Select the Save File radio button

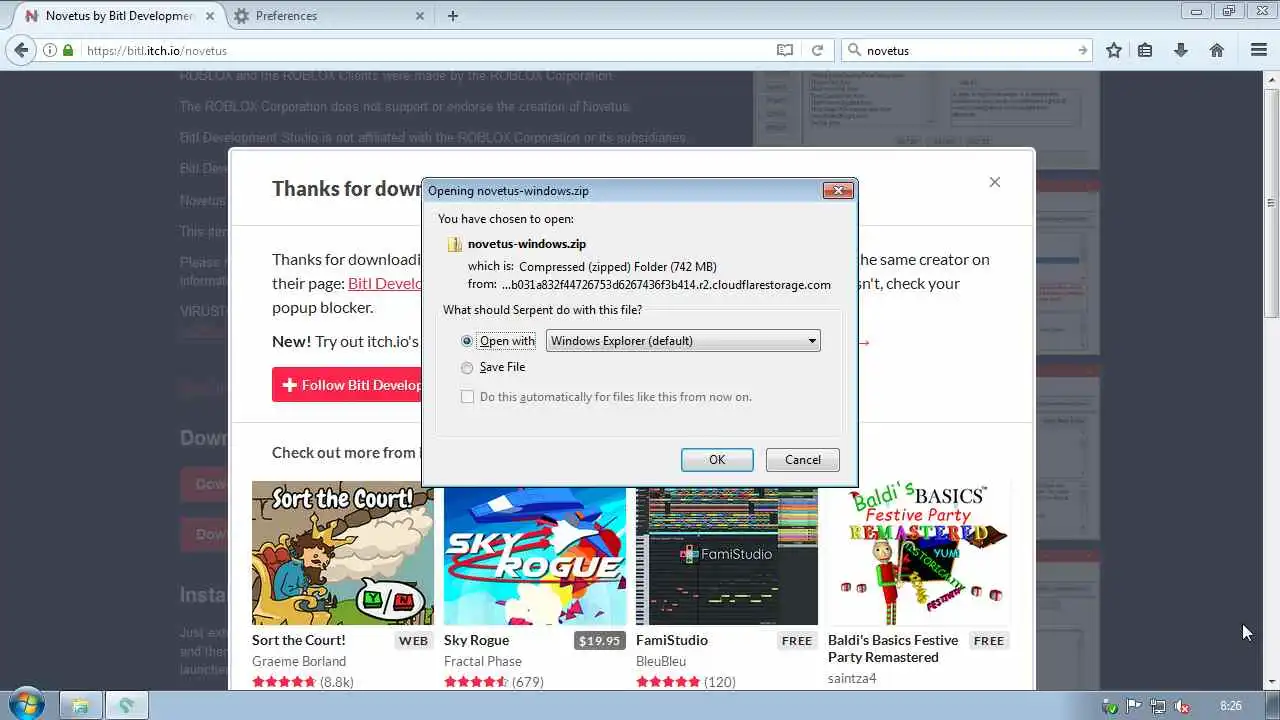pos(467,367)
